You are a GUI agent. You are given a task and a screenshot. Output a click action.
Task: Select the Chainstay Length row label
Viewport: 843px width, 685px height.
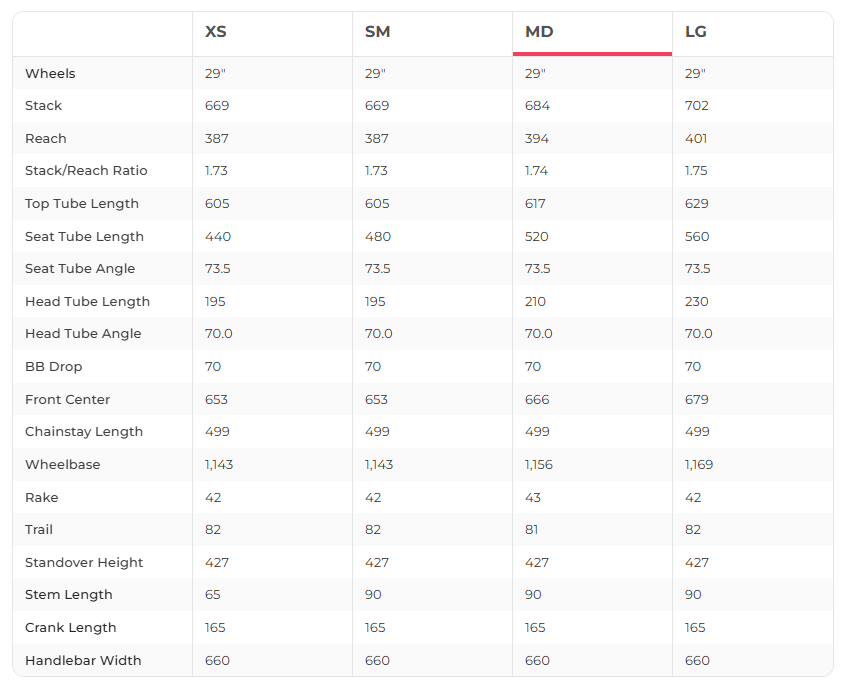pyautogui.click(x=84, y=432)
